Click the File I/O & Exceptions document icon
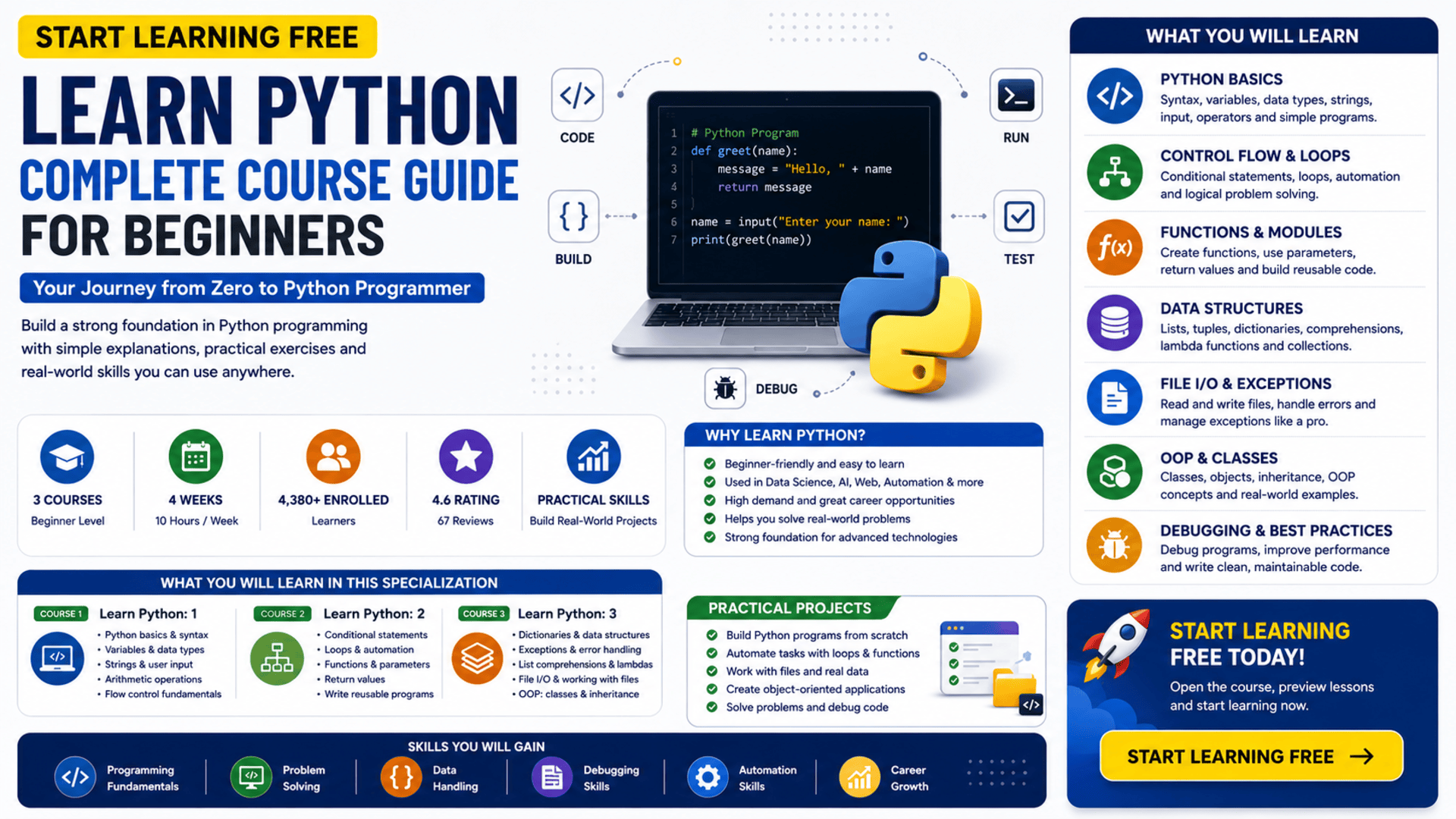Screen dimensions: 1456x819 pos(1114,397)
